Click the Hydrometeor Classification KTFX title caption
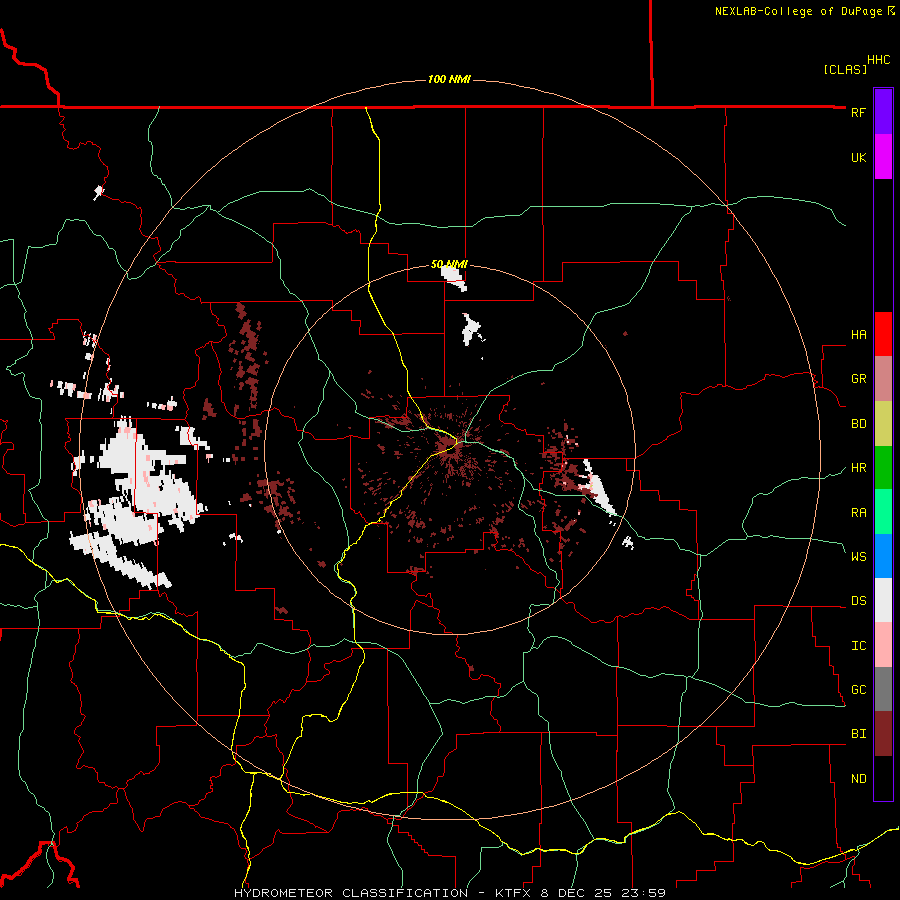Screen dimensions: 900x900 pos(450,893)
